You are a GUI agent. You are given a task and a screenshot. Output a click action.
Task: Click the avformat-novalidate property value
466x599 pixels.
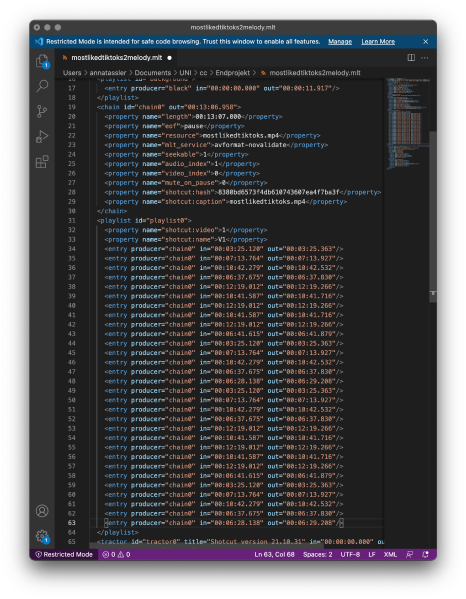[250, 145]
